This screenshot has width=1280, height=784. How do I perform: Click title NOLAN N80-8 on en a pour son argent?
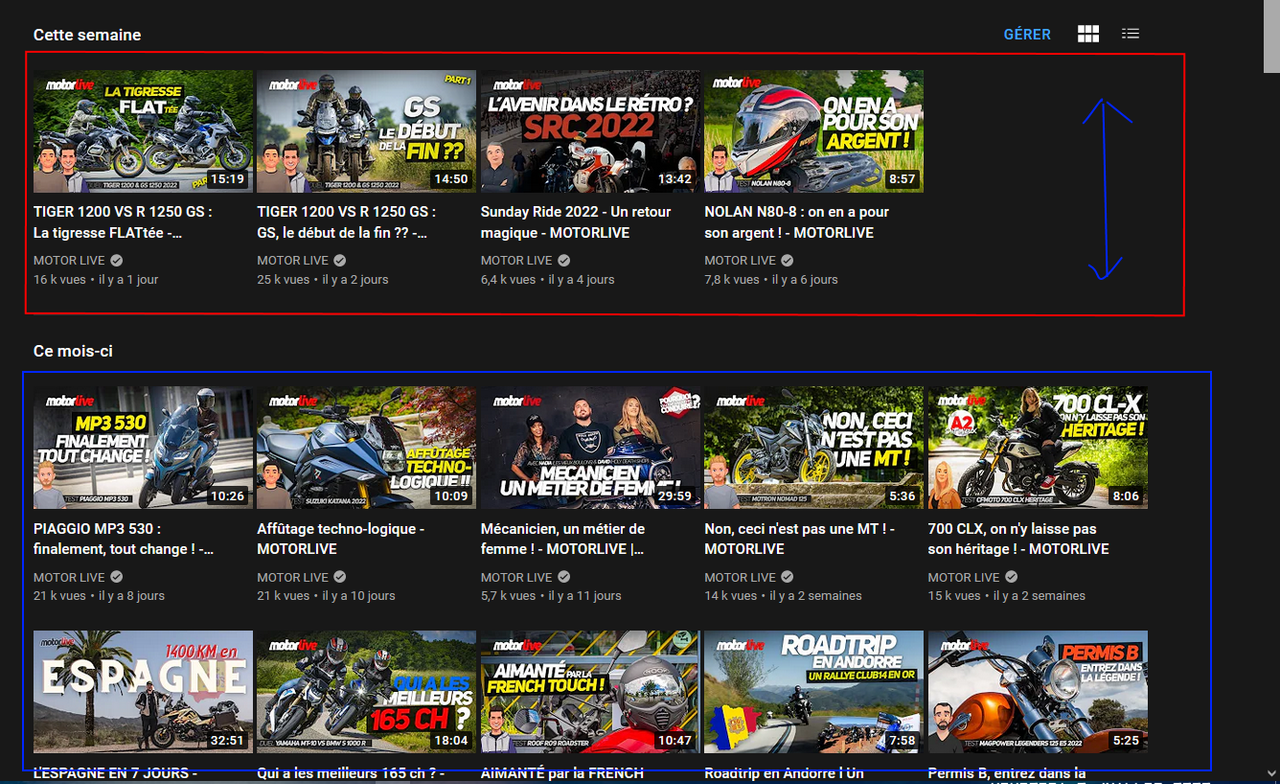pos(797,222)
